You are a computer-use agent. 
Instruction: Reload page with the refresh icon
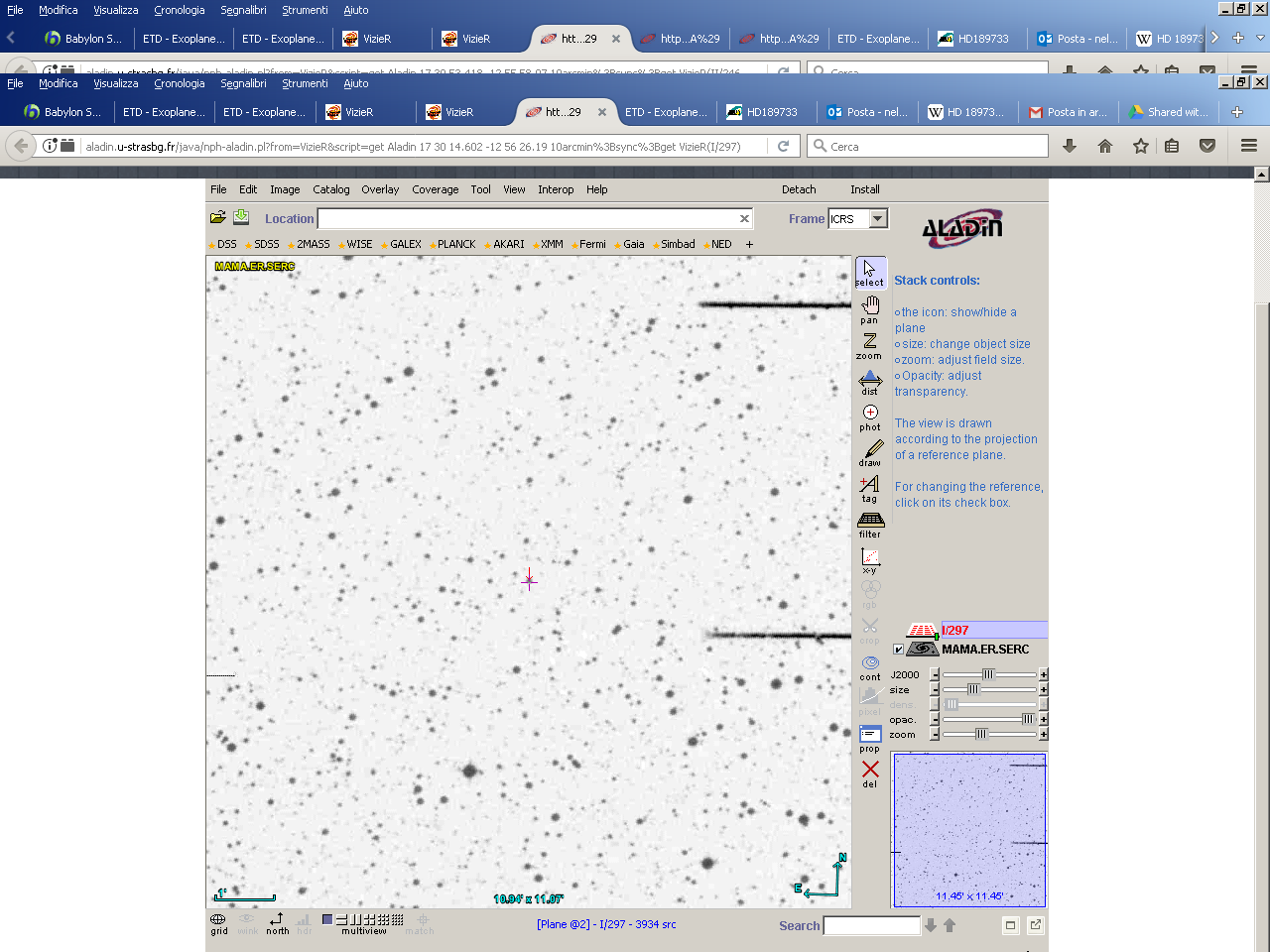pyautogui.click(x=783, y=146)
